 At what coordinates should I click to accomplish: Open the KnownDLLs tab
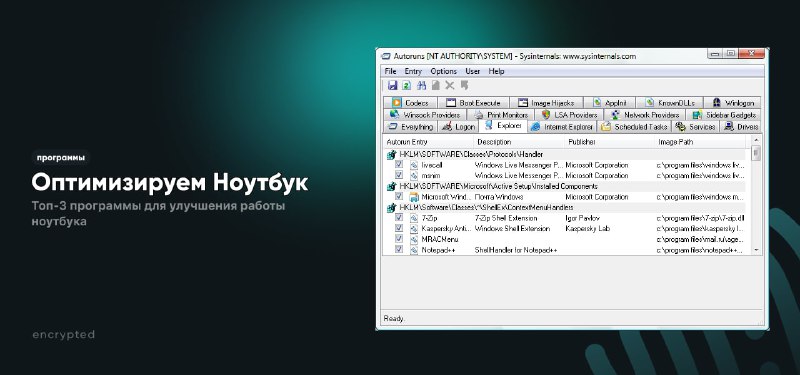pyautogui.click(x=669, y=103)
